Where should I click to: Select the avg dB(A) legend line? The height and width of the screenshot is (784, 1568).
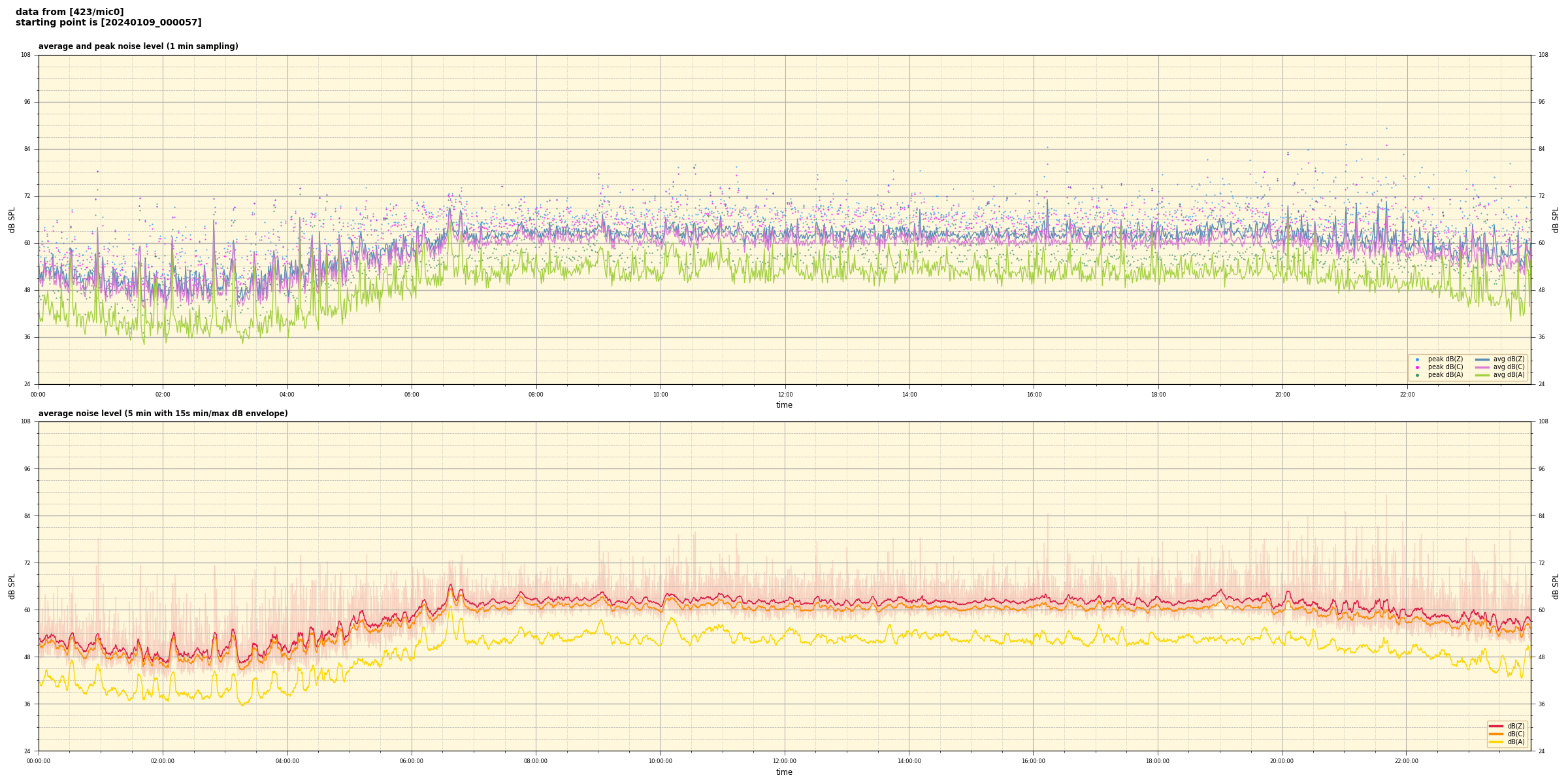pos(1482,375)
